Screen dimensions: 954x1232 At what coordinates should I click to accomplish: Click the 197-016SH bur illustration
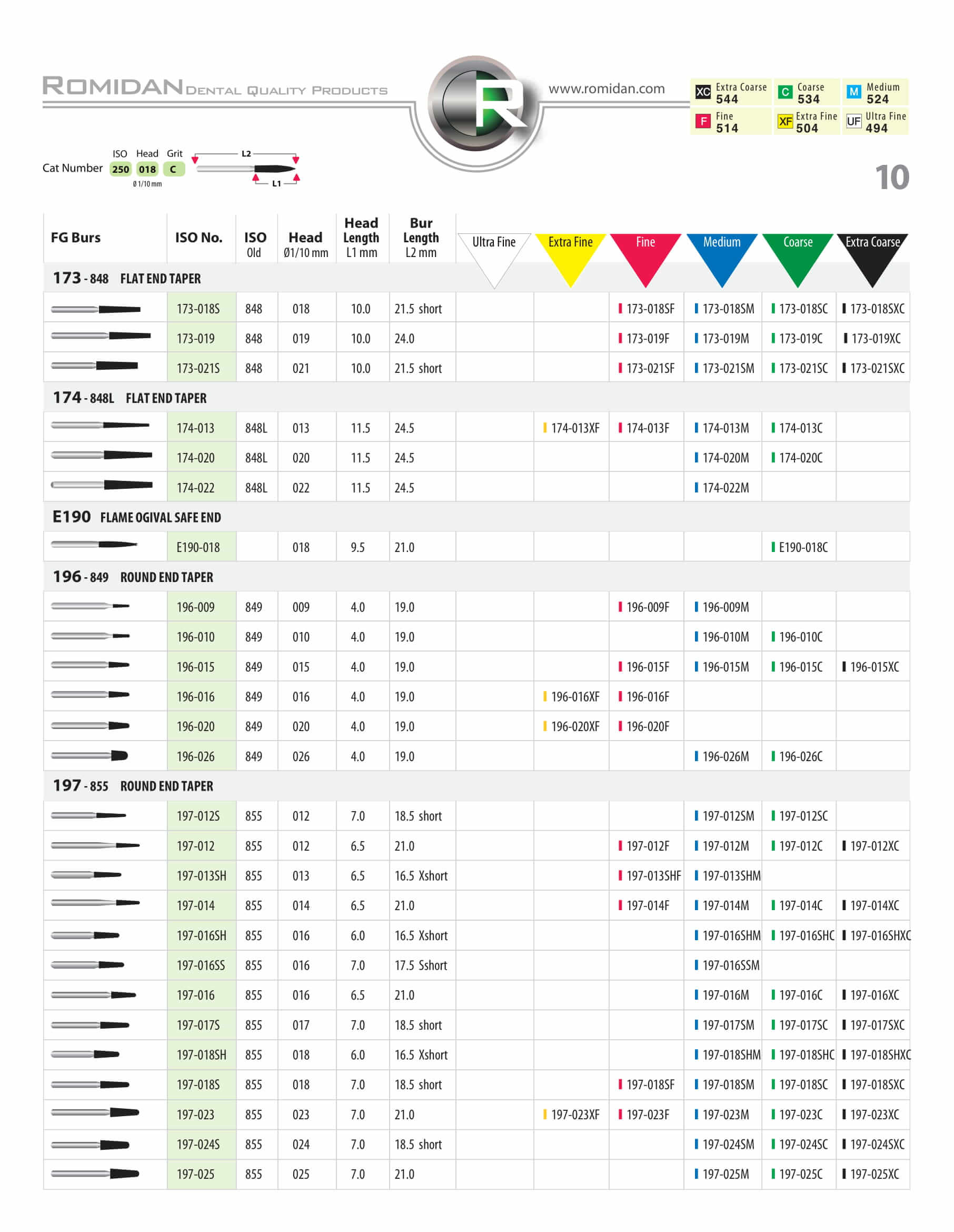[85, 935]
